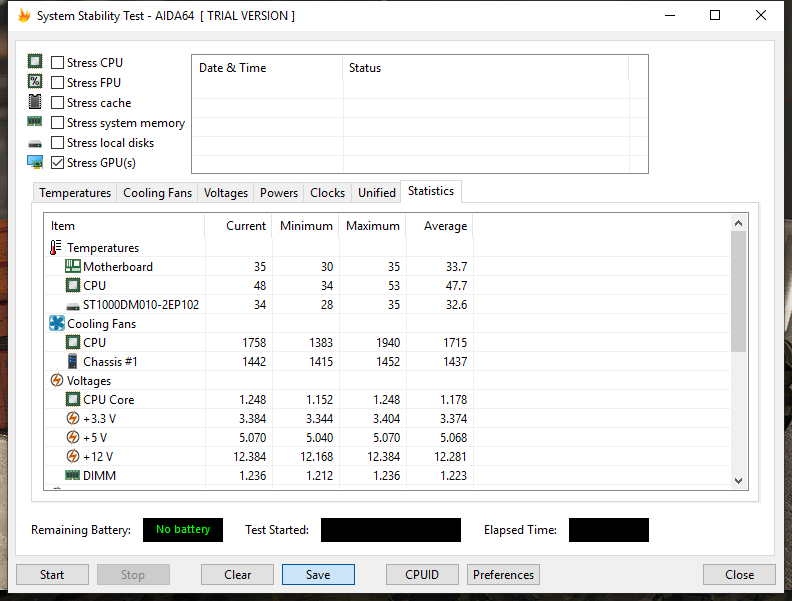Switch to the Temperatures tab
792x601 pixels.
click(x=75, y=193)
